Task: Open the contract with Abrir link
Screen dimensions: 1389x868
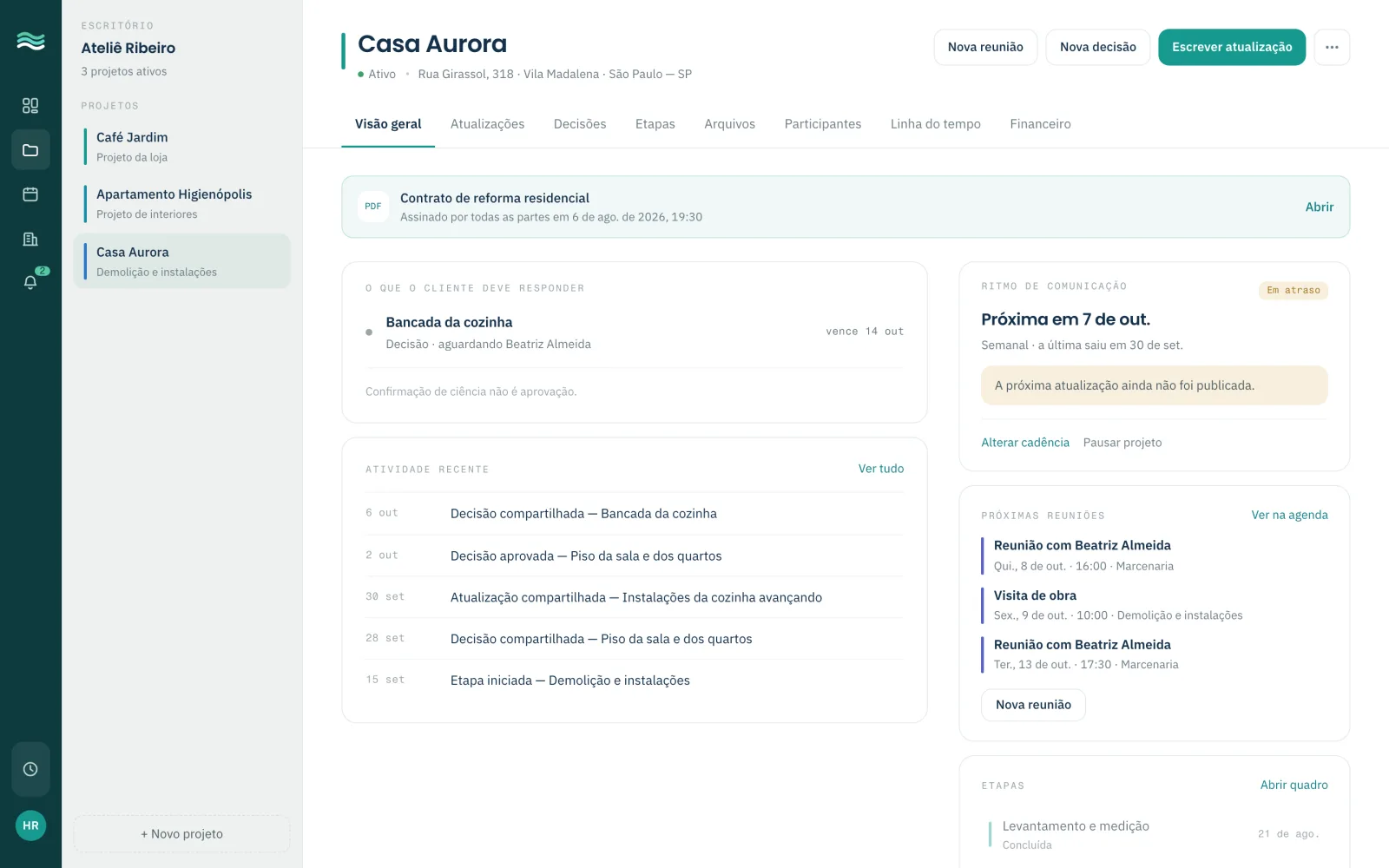Action: tap(1319, 207)
